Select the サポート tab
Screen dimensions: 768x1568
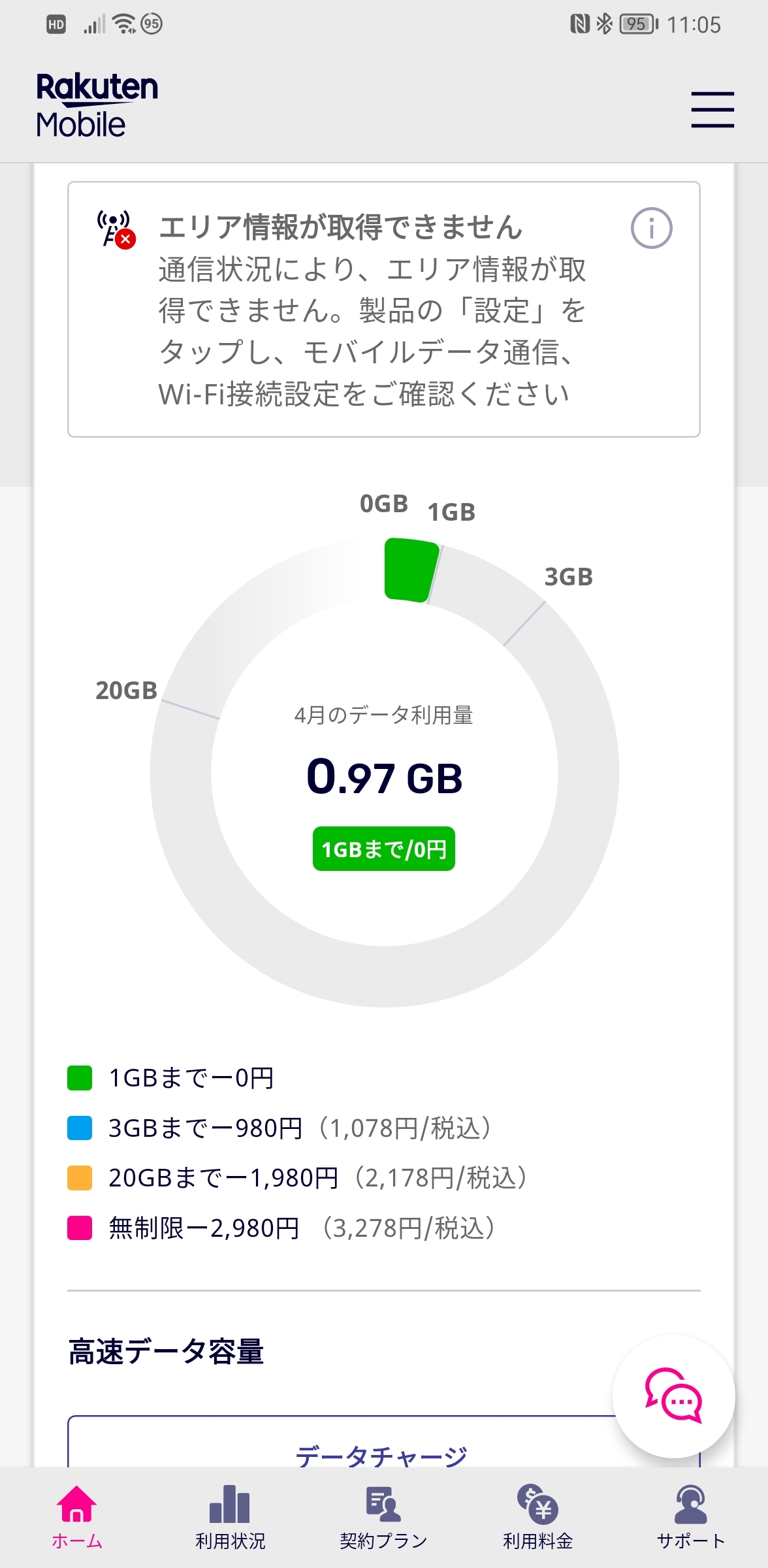(690, 1516)
